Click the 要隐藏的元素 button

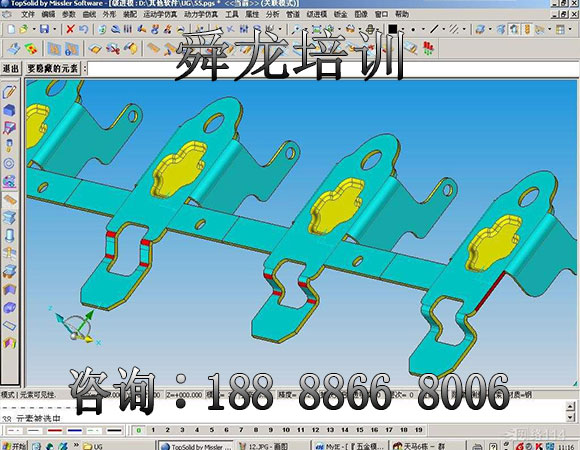53,68
